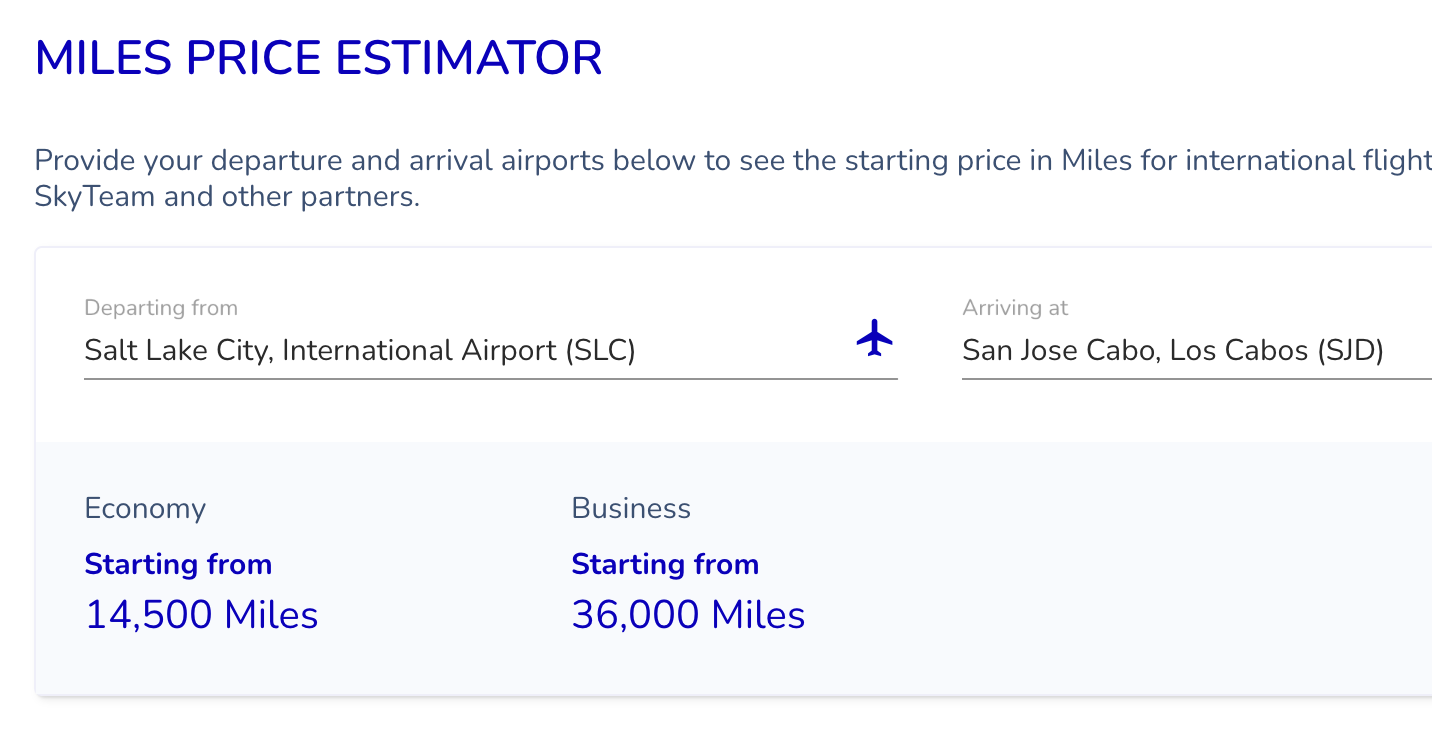Click the word 'Miles' after 36,000
This screenshot has width=1432, height=746.
click(x=758, y=614)
